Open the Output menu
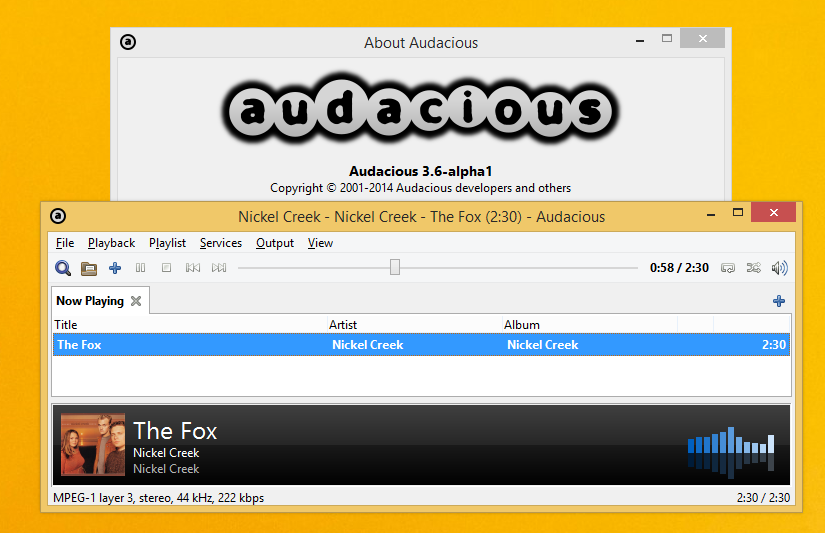 [275, 243]
